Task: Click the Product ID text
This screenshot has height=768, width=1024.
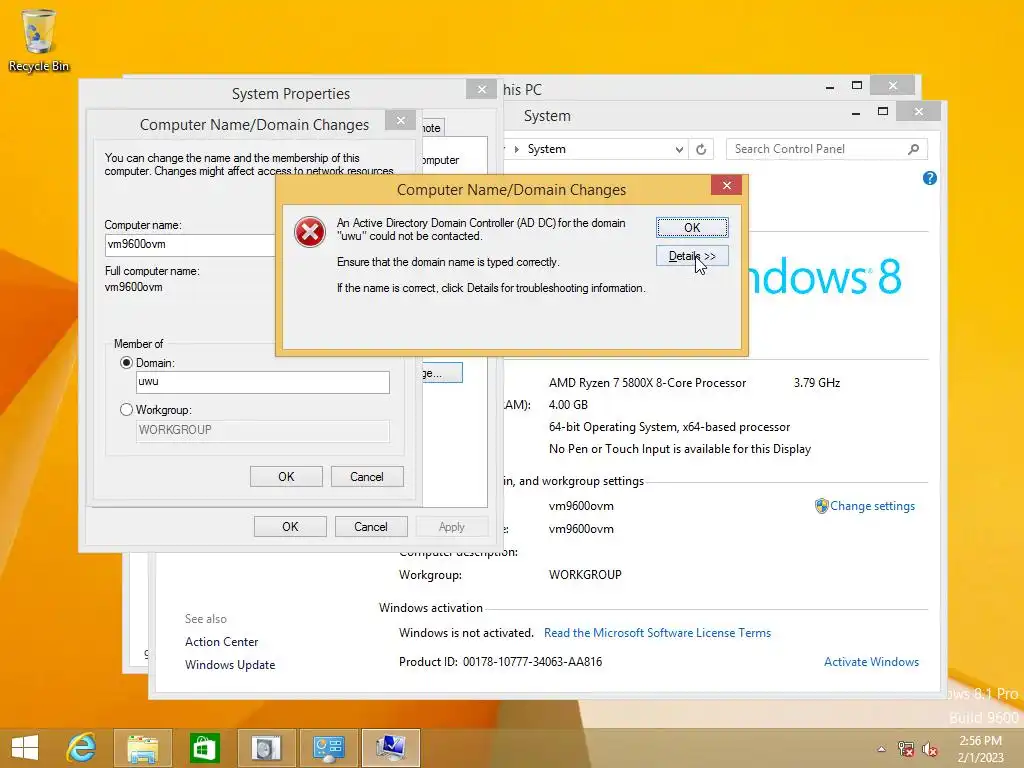Action: tap(500, 662)
